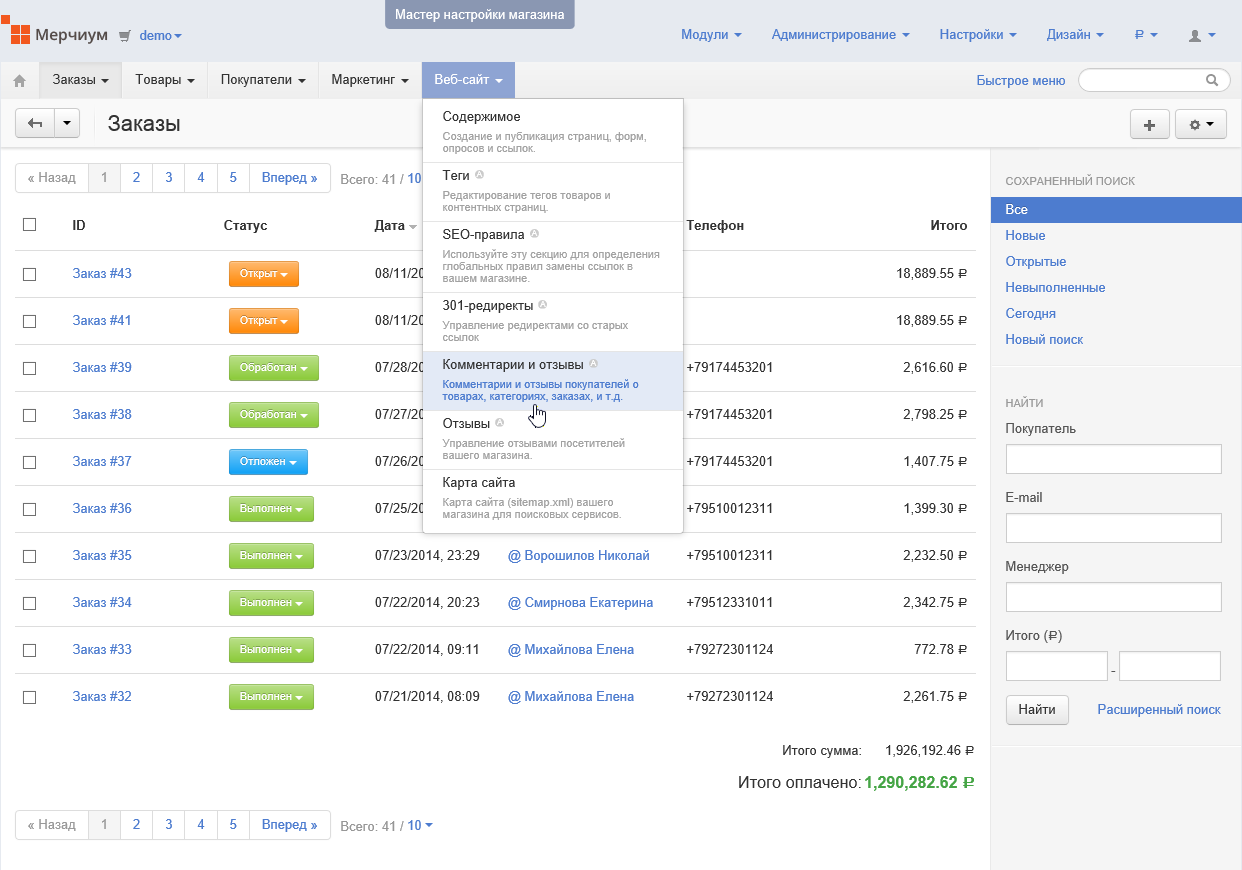The image size is (1242, 870).
Task: Focus the E-mail input field
Action: pyautogui.click(x=1113, y=528)
